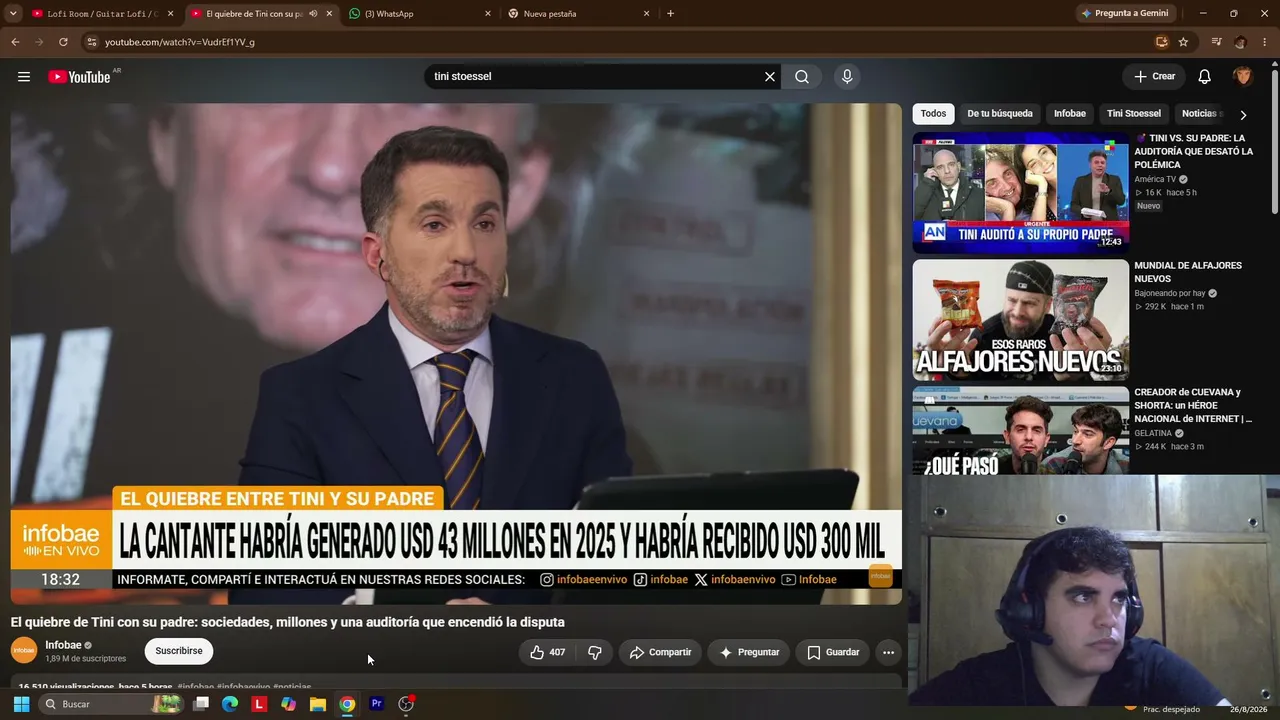This screenshot has width=1280, height=720.
Task: Click the browser address bar URL
Action: pos(180,42)
